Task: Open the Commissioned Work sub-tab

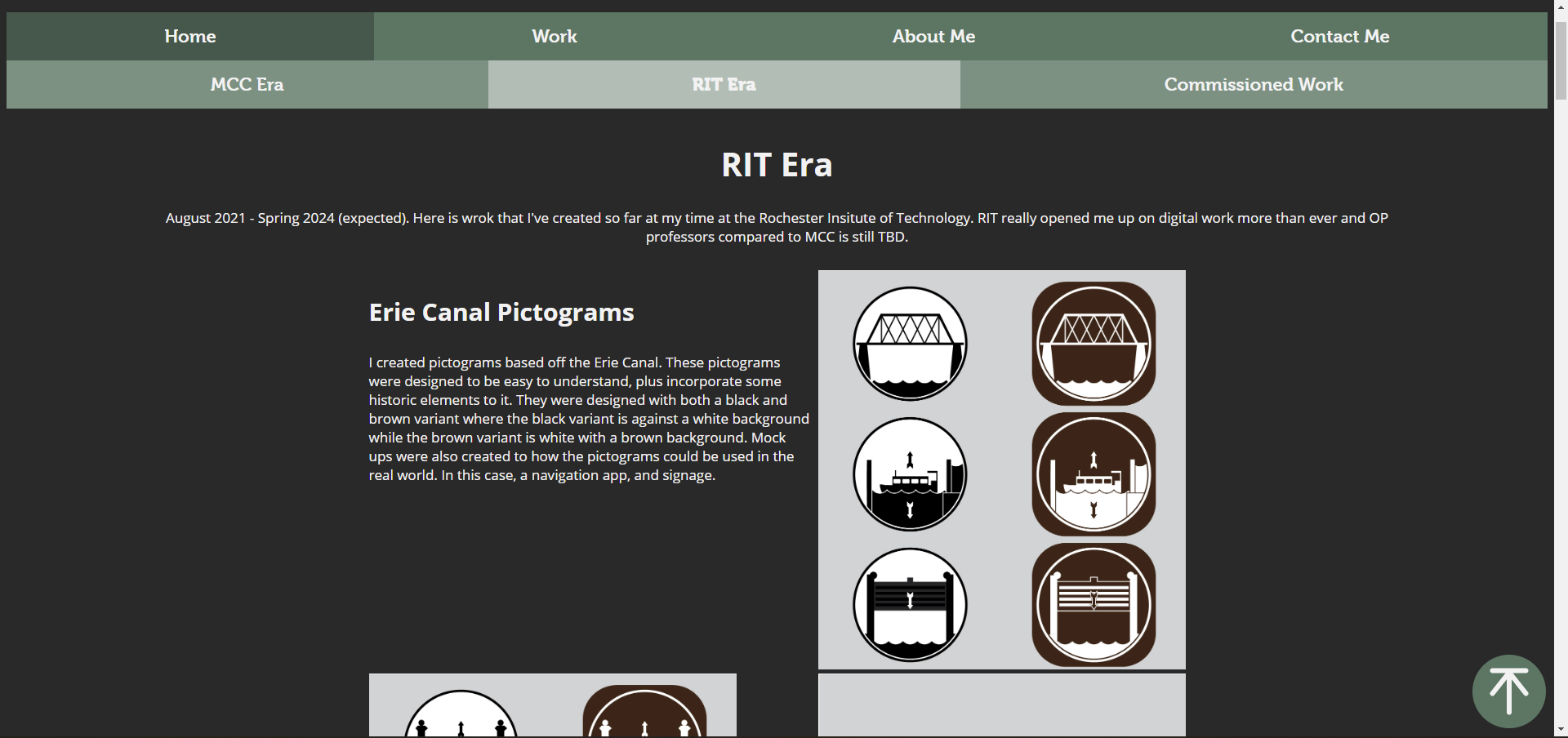Action: [x=1254, y=84]
